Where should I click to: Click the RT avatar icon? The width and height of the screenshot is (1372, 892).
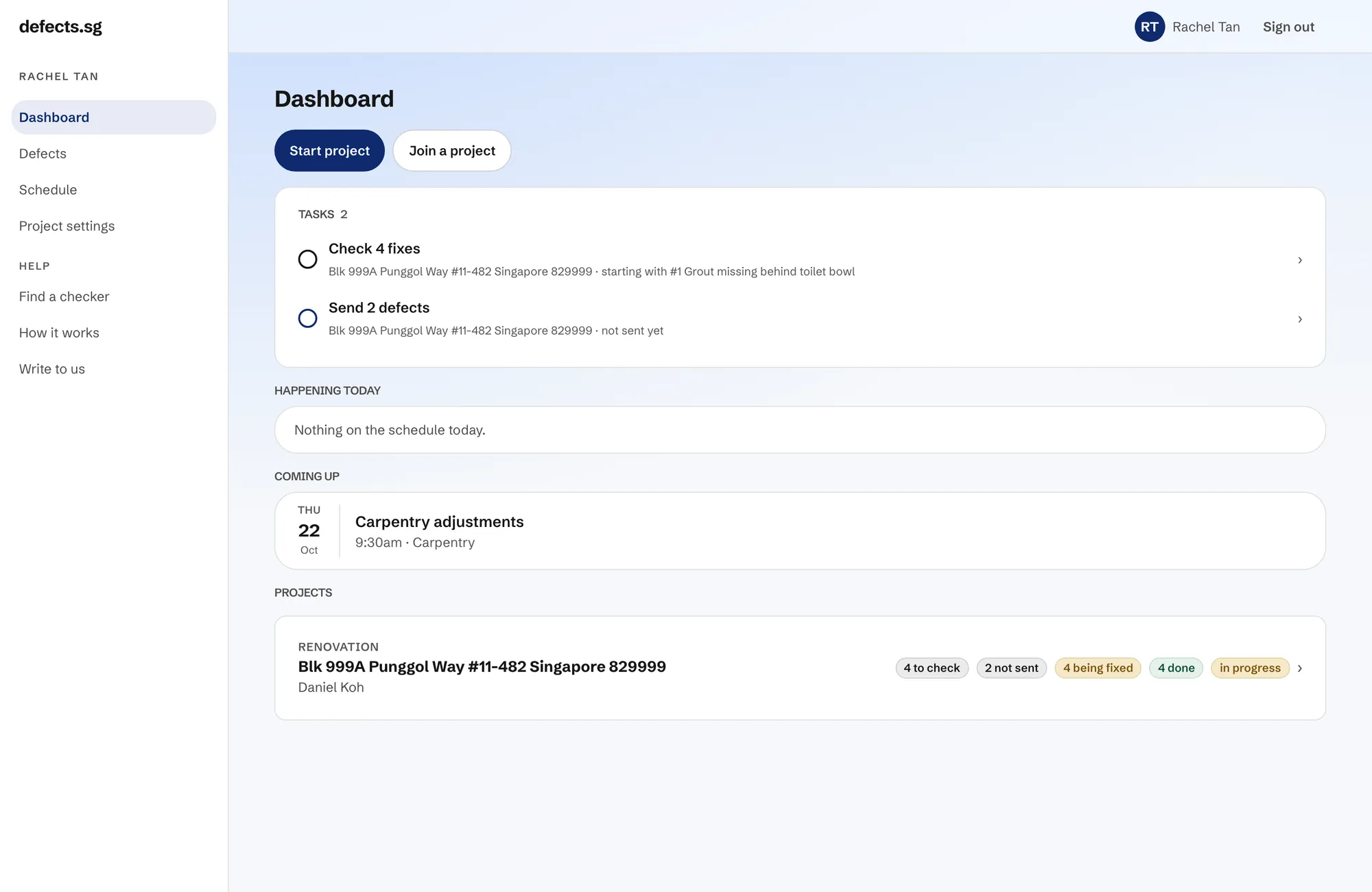[1150, 27]
